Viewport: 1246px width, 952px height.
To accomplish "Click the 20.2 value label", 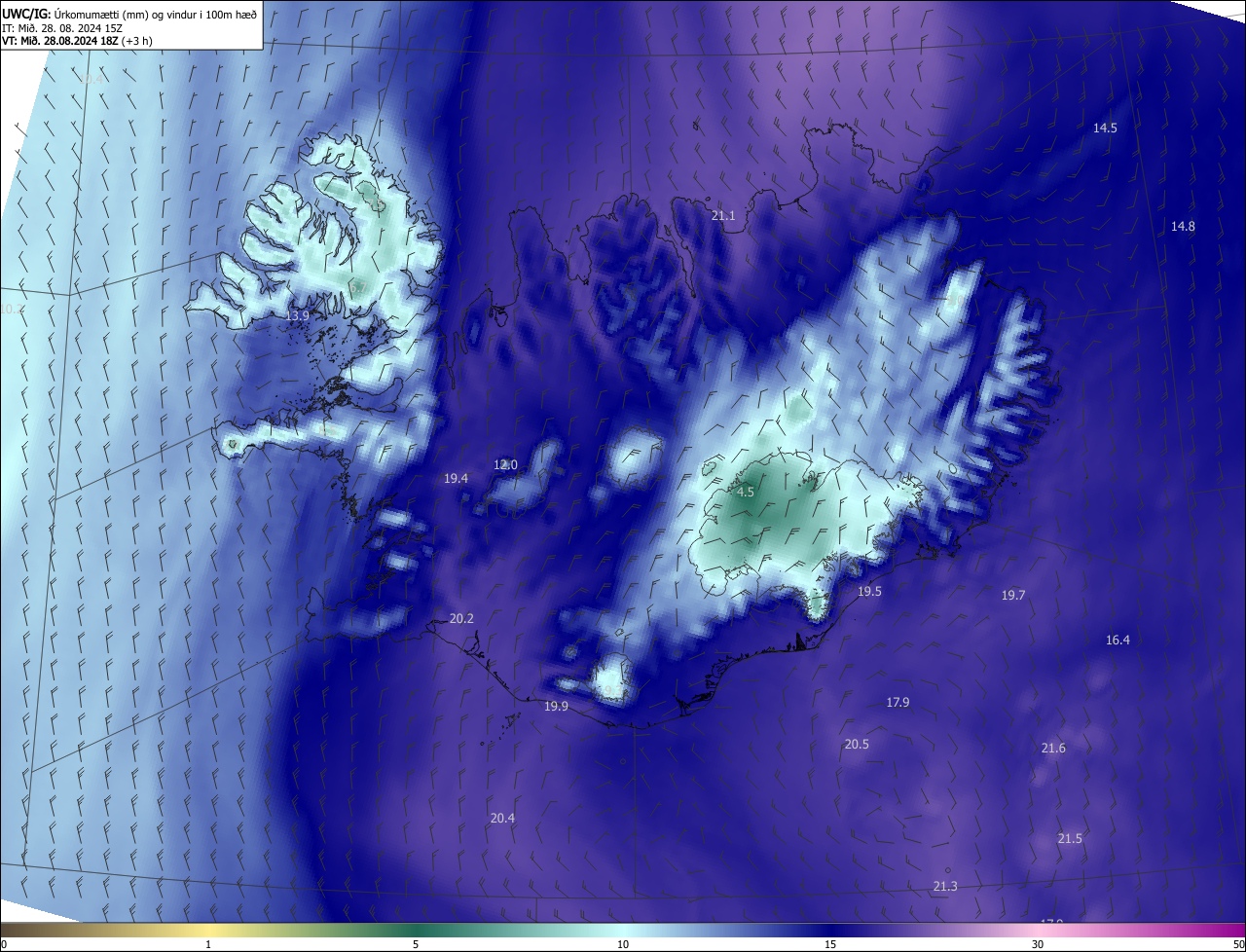I will [461, 619].
